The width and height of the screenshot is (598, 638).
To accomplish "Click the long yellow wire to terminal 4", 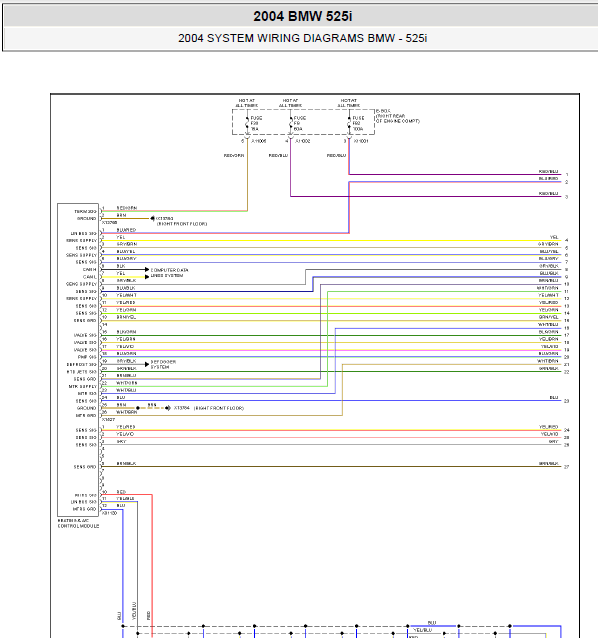I will [331, 240].
